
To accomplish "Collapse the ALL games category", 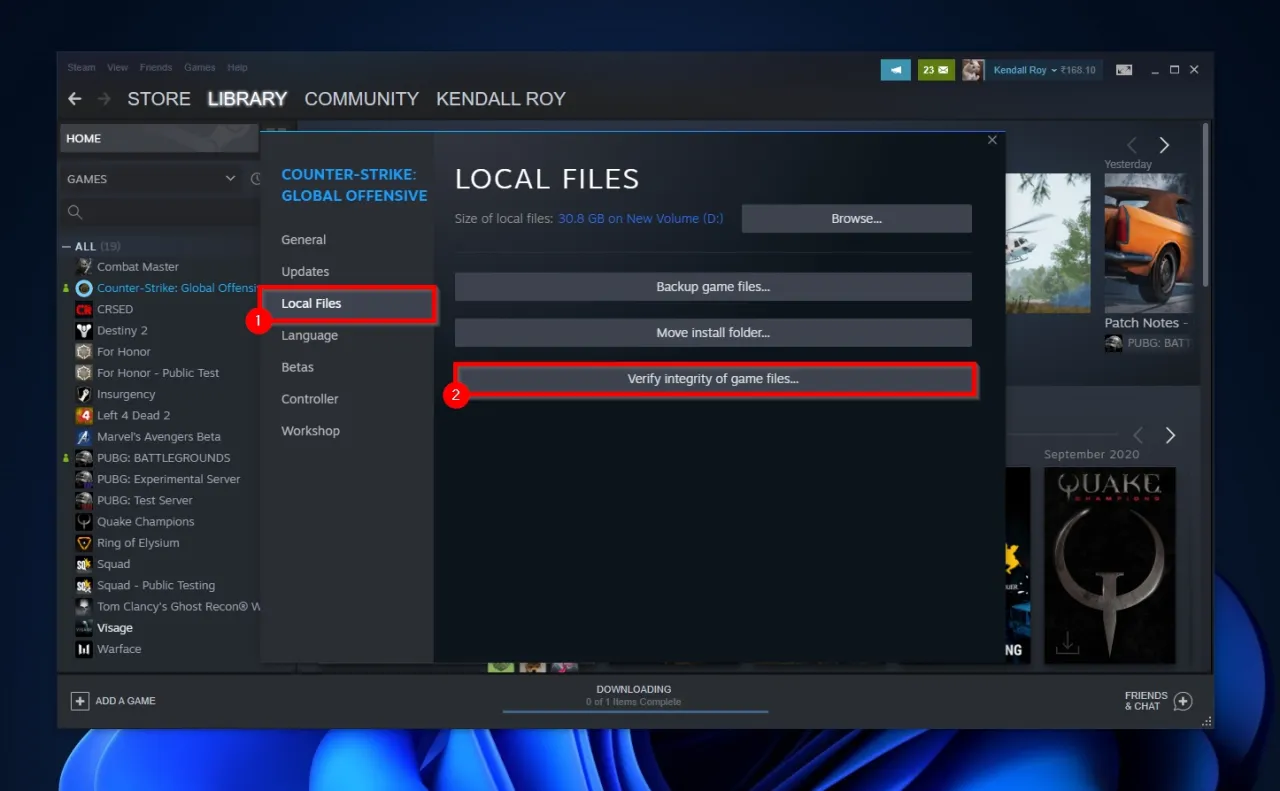I will 67,246.
